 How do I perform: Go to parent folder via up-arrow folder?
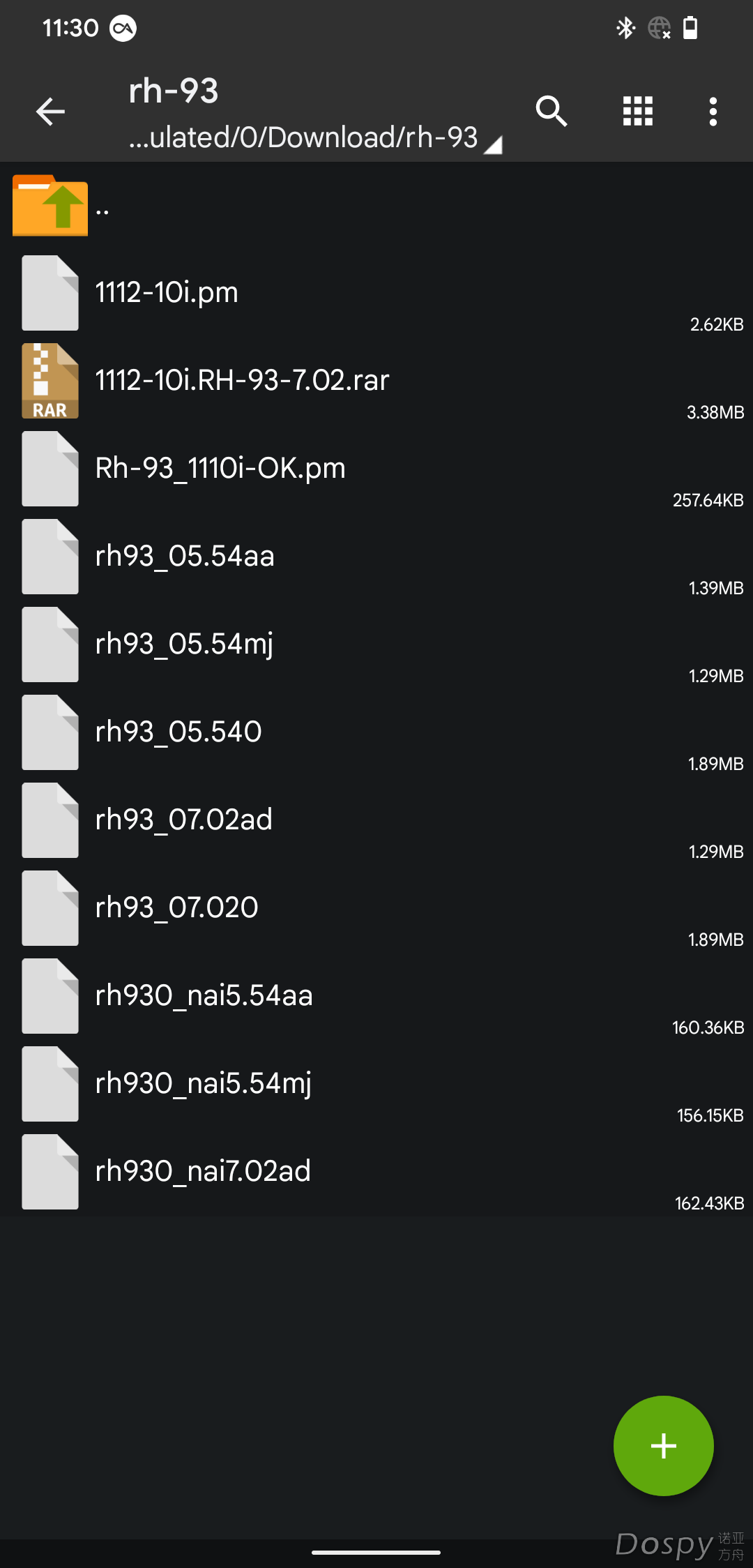(50, 205)
